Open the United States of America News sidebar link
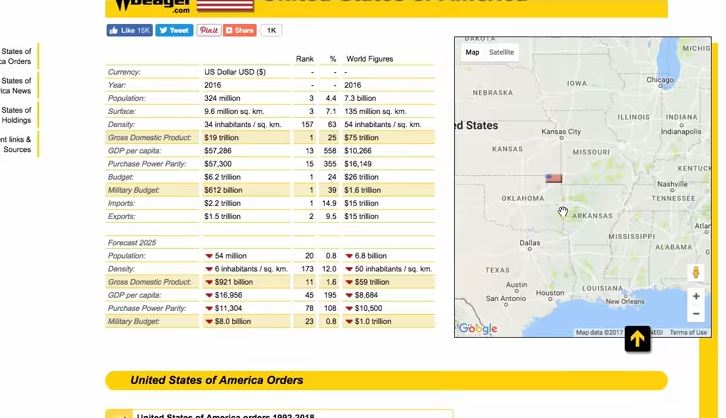This screenshot has height=418, width=726. 16,86
